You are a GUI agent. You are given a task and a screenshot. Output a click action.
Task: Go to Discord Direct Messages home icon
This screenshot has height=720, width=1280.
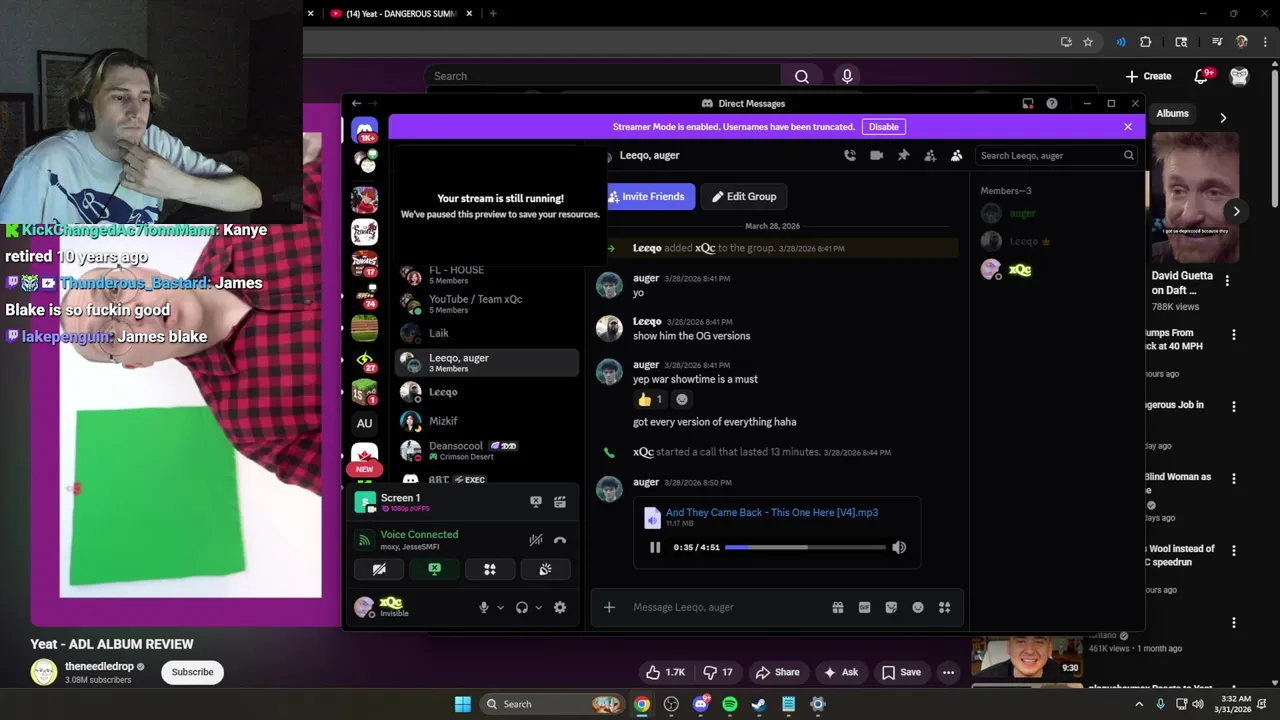pos(365,131)
